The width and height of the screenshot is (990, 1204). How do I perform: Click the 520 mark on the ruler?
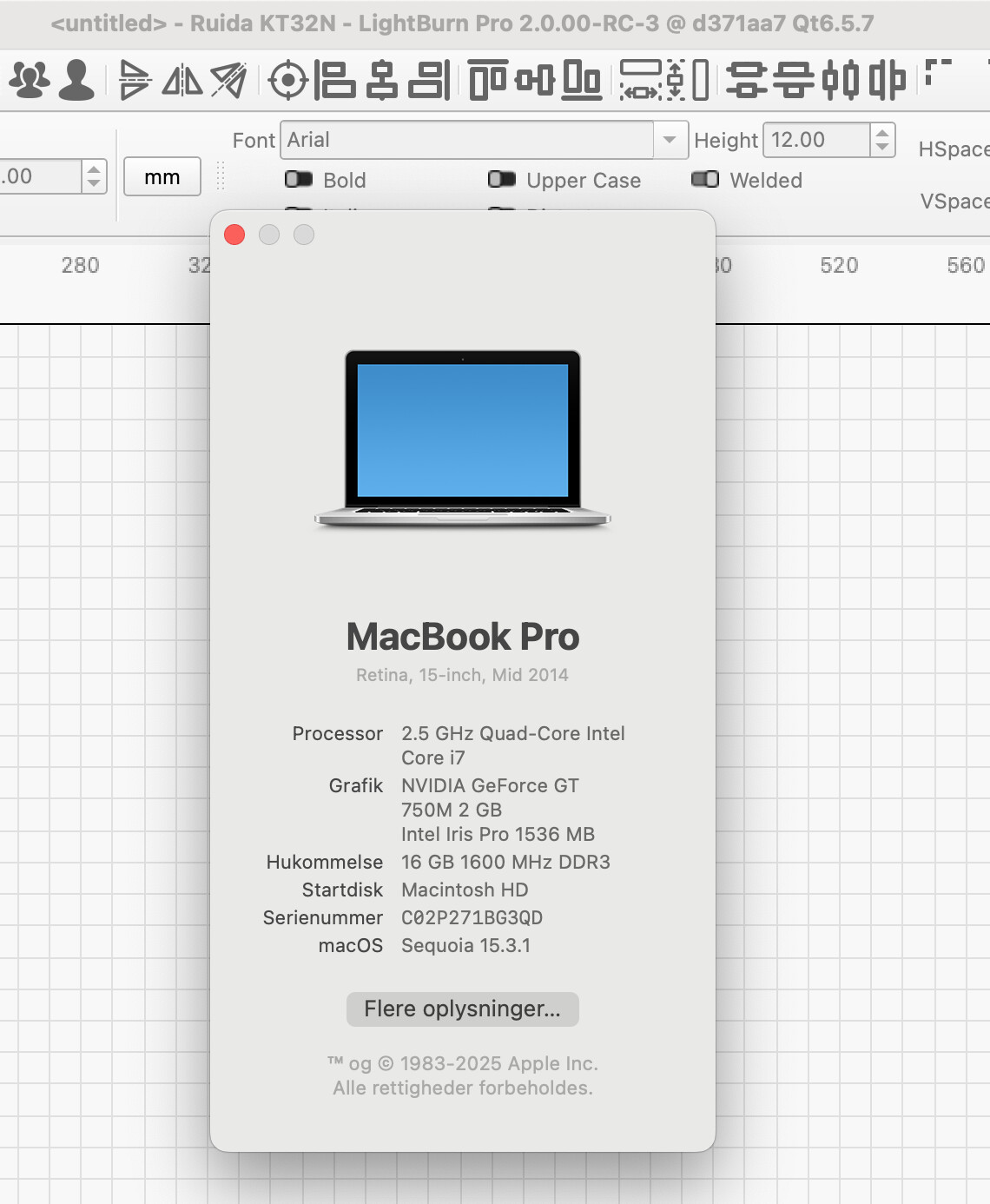click(839, 265)
